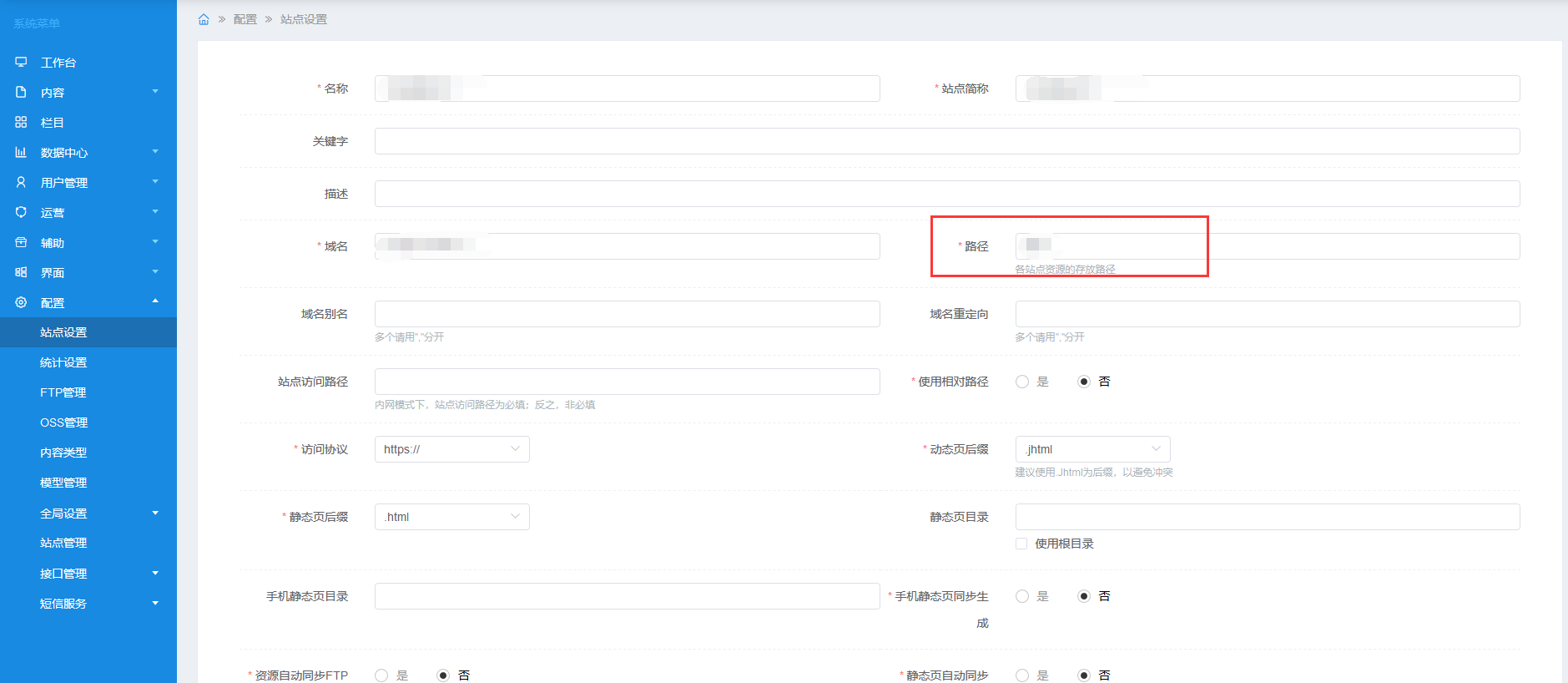Screen dimensions: 1568x683
Task: Select 是 for 使用相对路径
Action: (x=1022, y=382)
